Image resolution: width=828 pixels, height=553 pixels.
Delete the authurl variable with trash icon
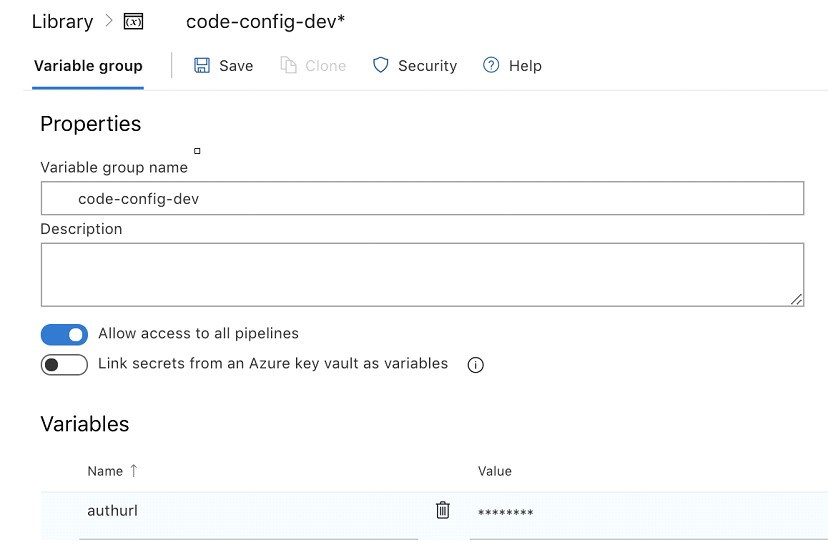tap(443, 511)
